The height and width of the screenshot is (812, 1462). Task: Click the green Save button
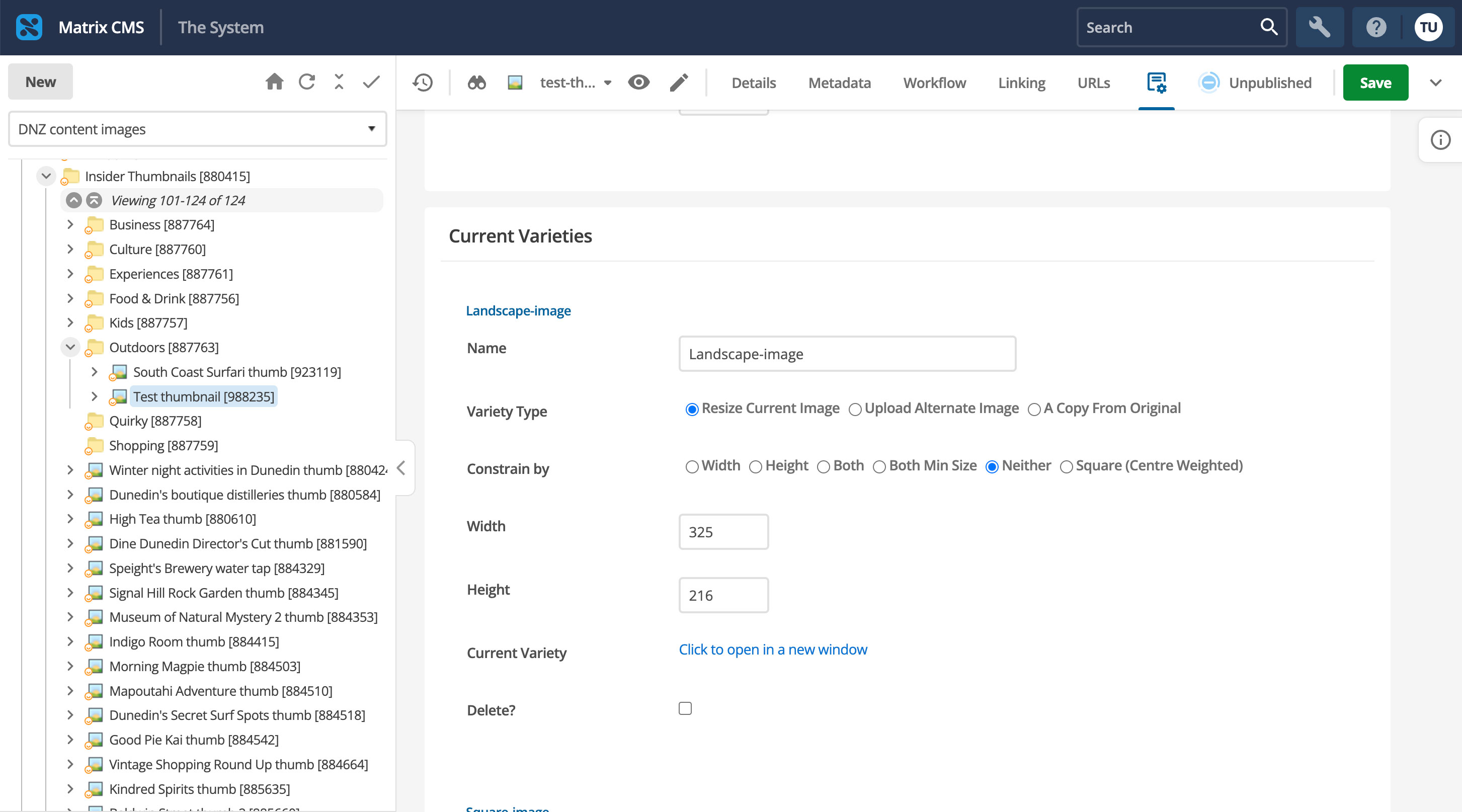pos(1375,83)
